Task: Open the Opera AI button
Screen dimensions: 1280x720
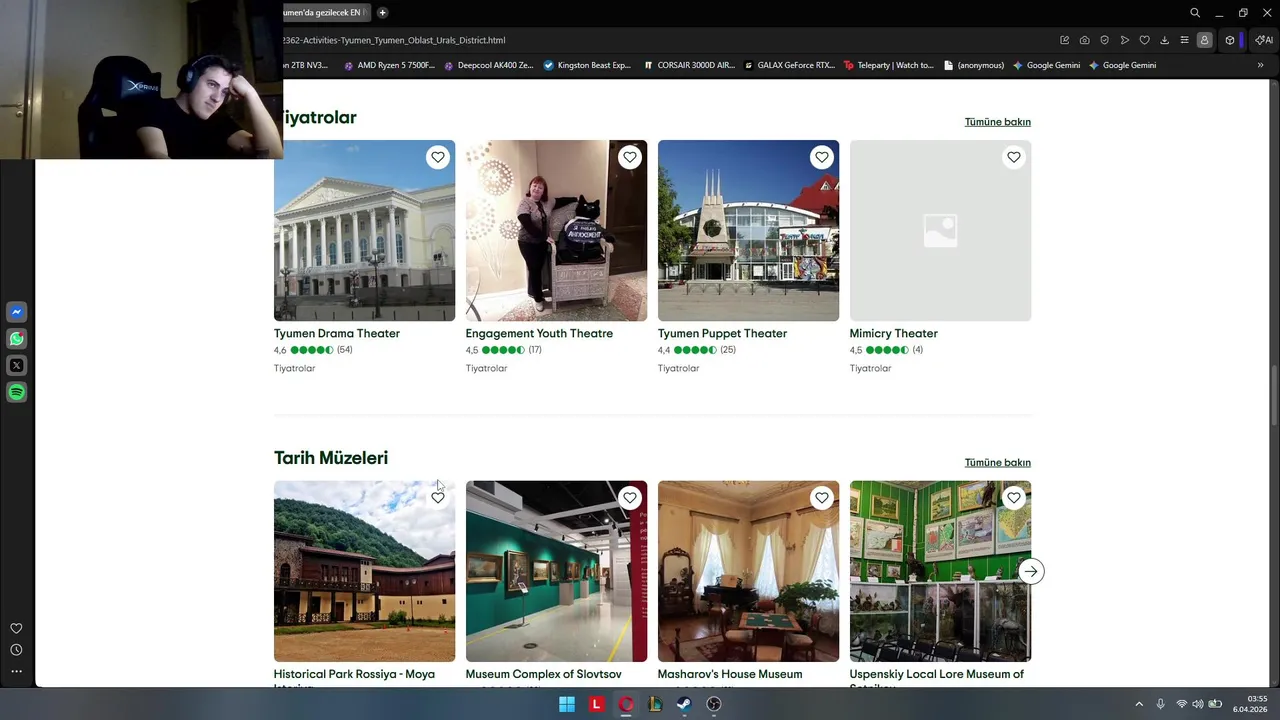Action: [1264, 40]
